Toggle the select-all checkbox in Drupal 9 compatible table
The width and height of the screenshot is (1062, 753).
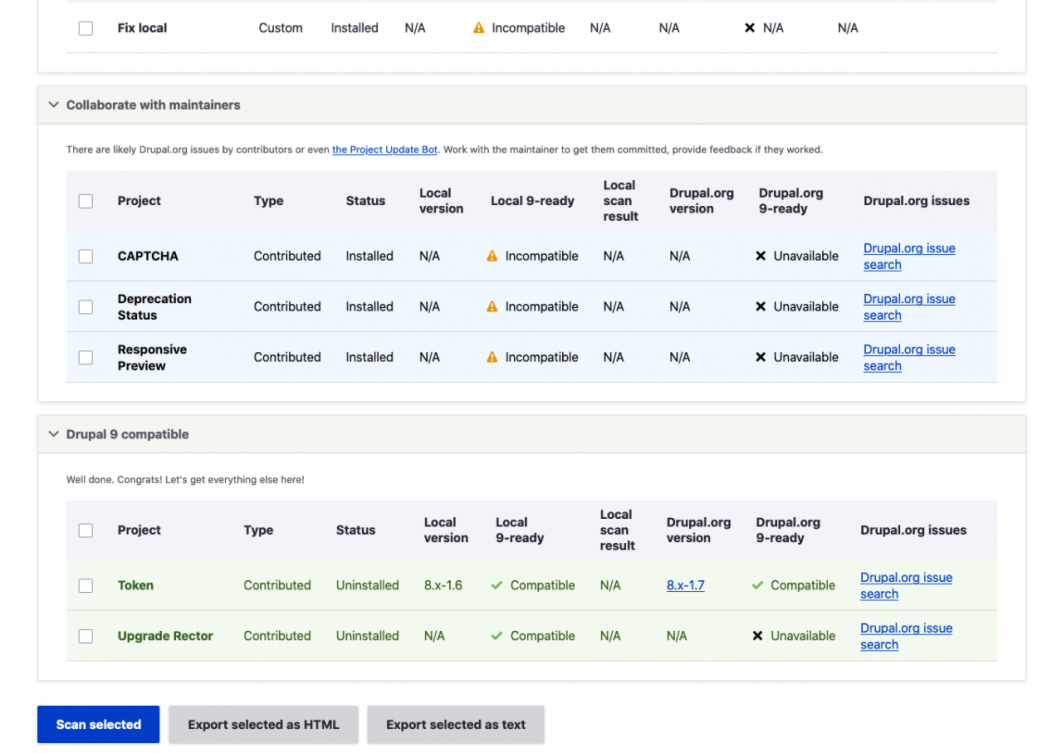[x=85, y=530]
